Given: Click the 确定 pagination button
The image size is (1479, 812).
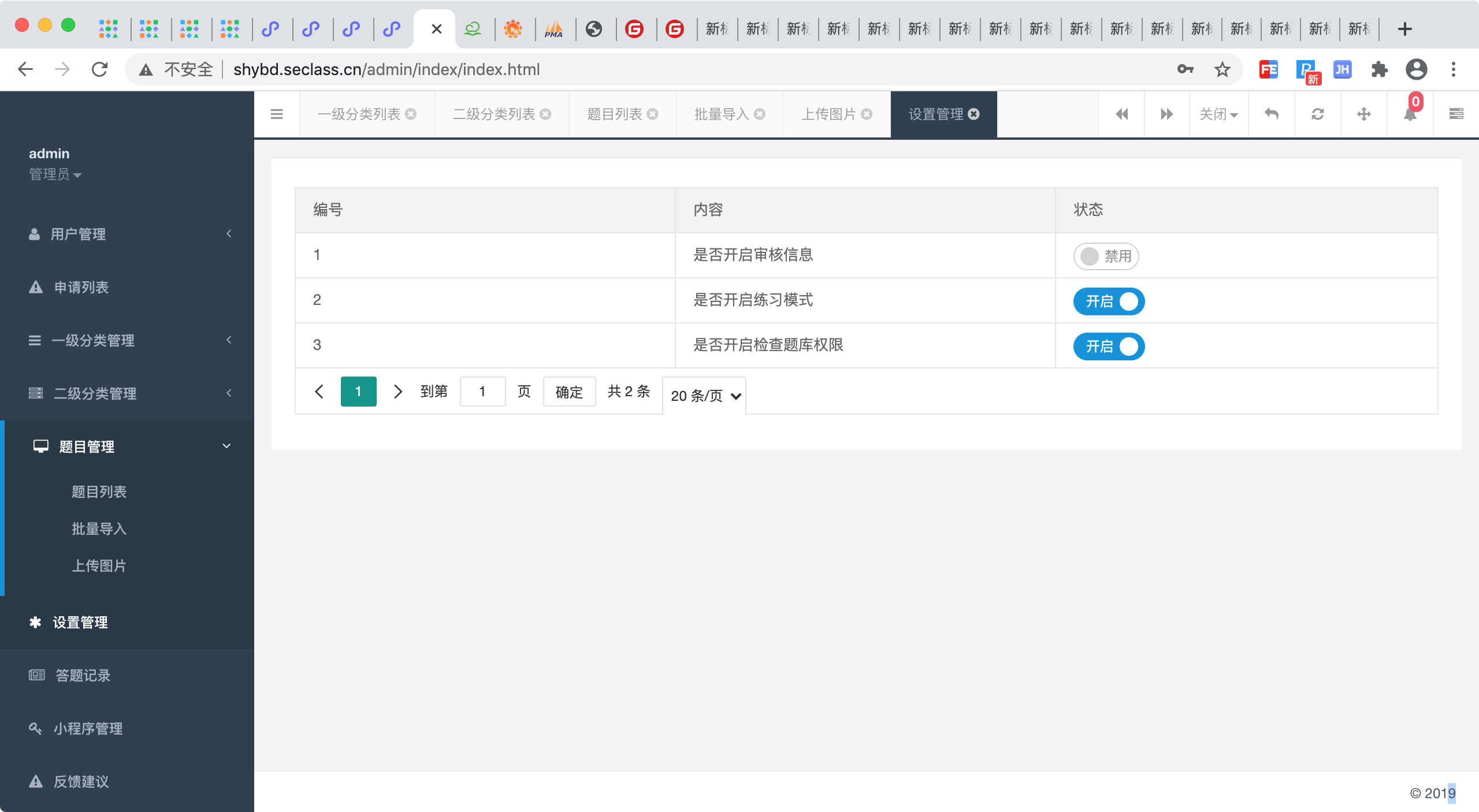Looking at the screenshot, I should tap(569, 392).
